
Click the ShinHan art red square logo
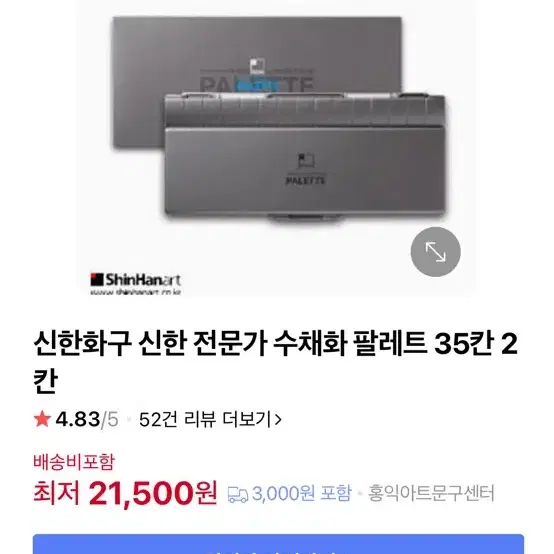tap(96, 279)
